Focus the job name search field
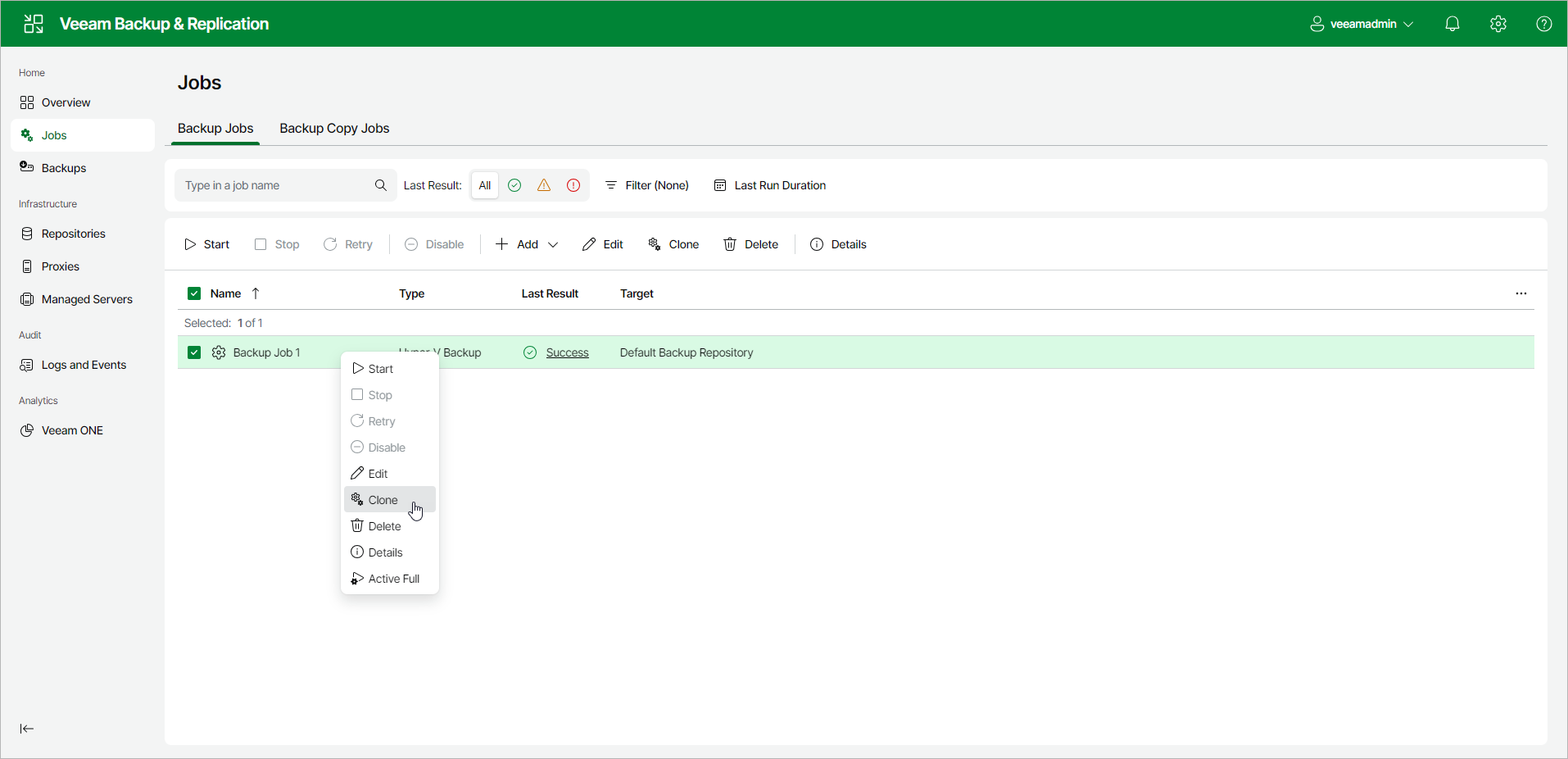 (286, 185)
